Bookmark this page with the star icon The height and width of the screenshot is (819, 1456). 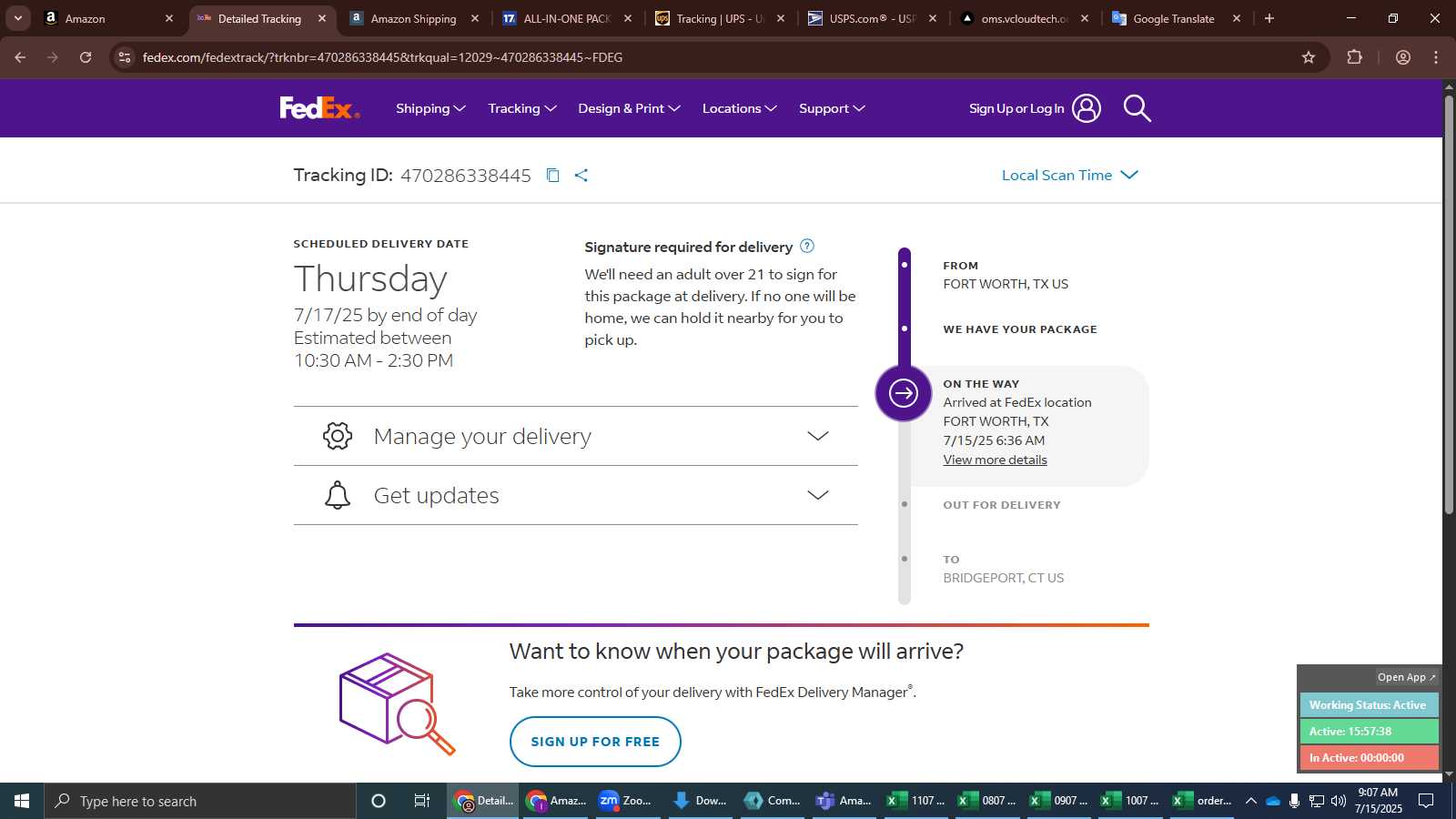point(1309,57)
